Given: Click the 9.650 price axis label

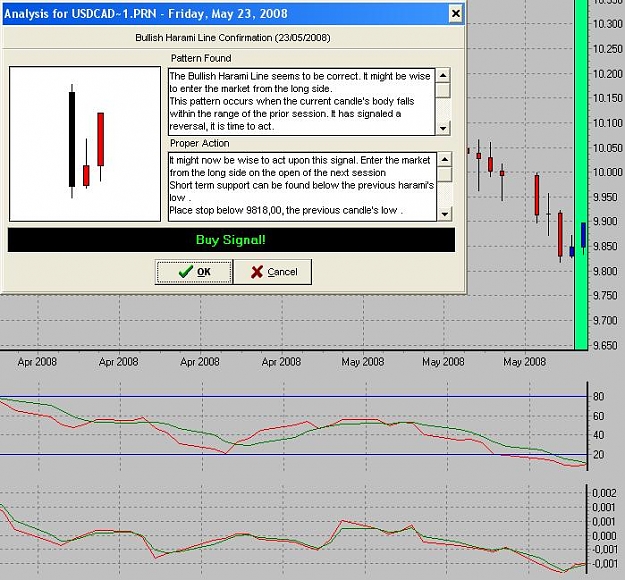Looking at the screenshot, I should [607, 345].
